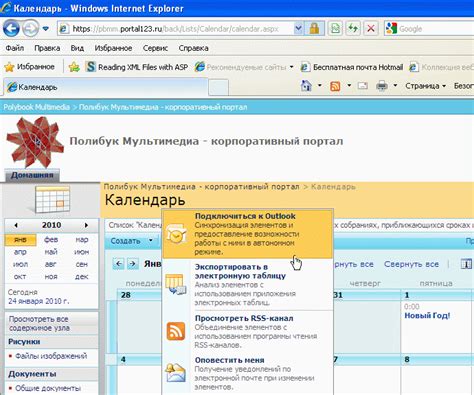Open Общие документы in sidebar
The width and height of the screenshot is (474, 395).
point(48,388)
